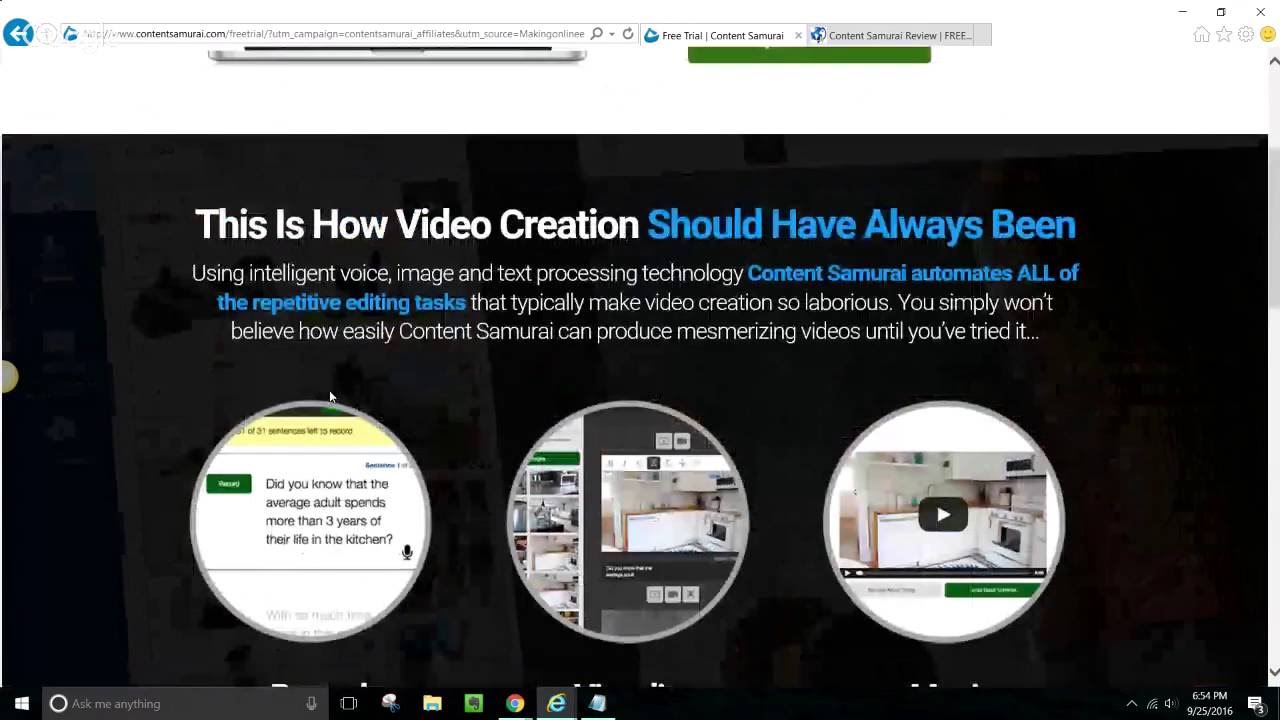
Task: Click microphone icon in recording circle
Action: [407, 552]
